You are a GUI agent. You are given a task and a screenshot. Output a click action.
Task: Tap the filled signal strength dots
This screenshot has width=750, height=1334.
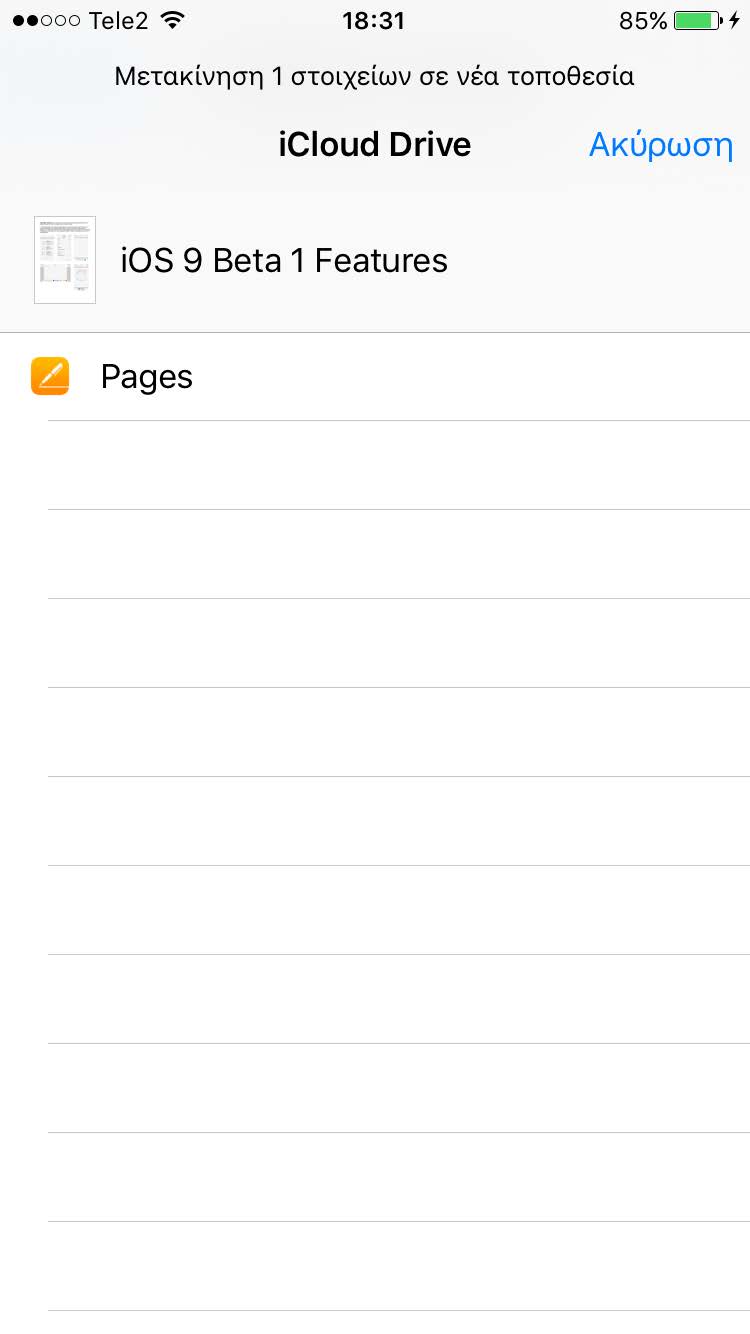pos(25,20)
